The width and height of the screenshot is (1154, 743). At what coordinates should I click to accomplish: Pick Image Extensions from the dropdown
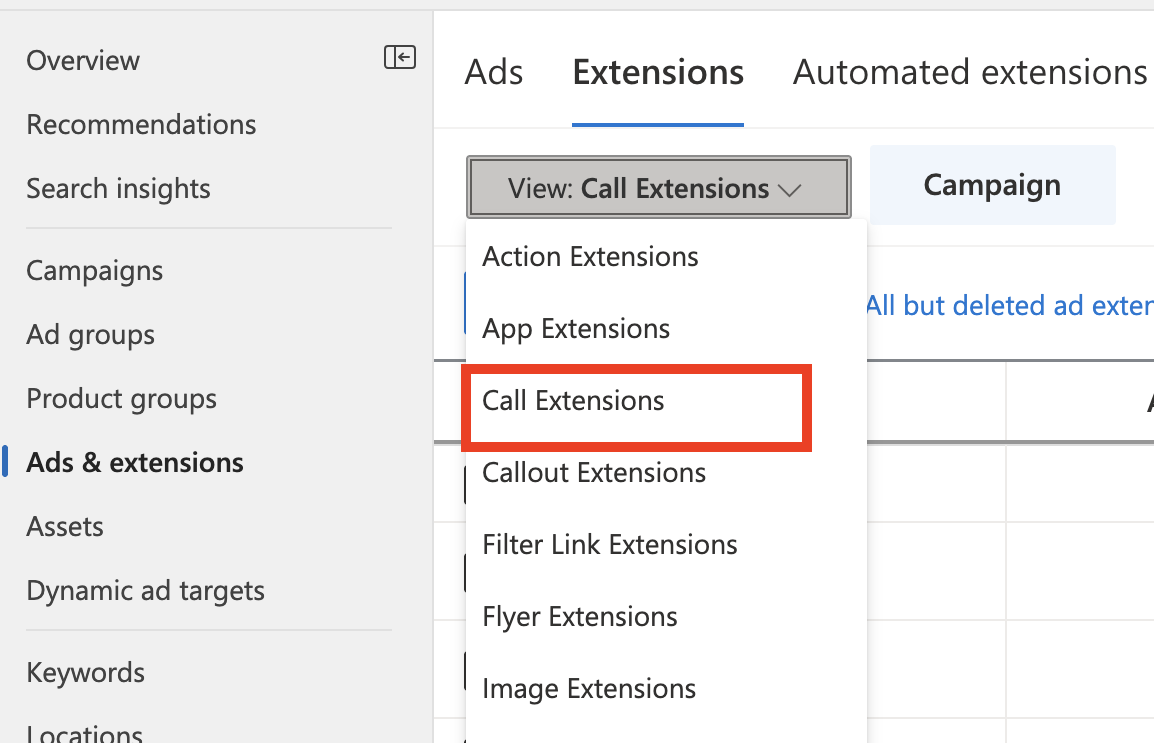tap(589, 689)
